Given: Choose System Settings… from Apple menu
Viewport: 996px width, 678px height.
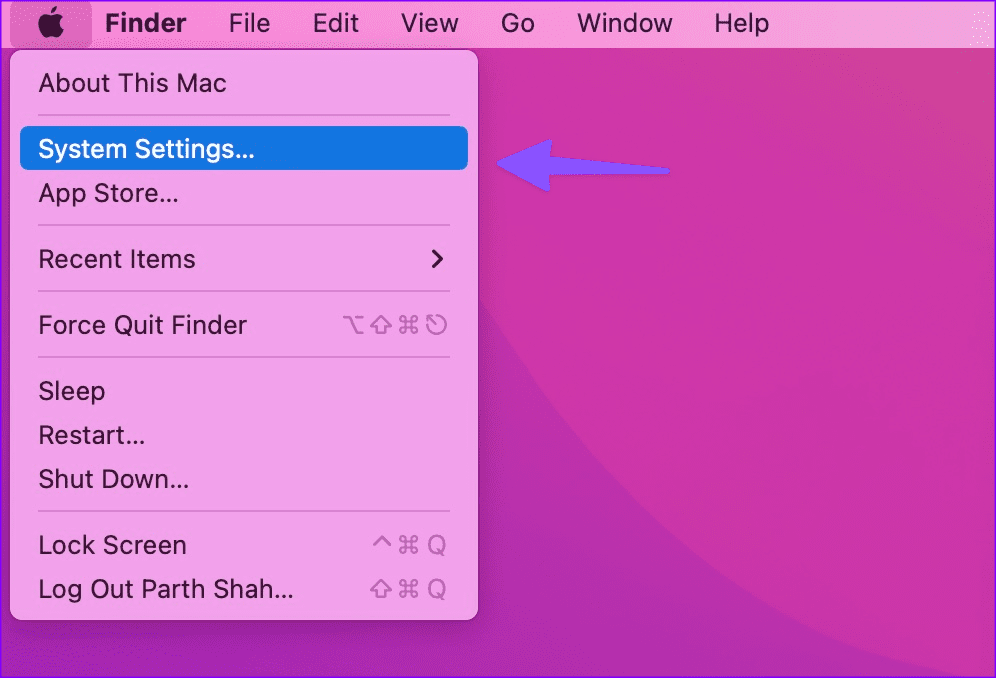Looking at the screenshot, I should pyautogui.click(x=244, y=148).
